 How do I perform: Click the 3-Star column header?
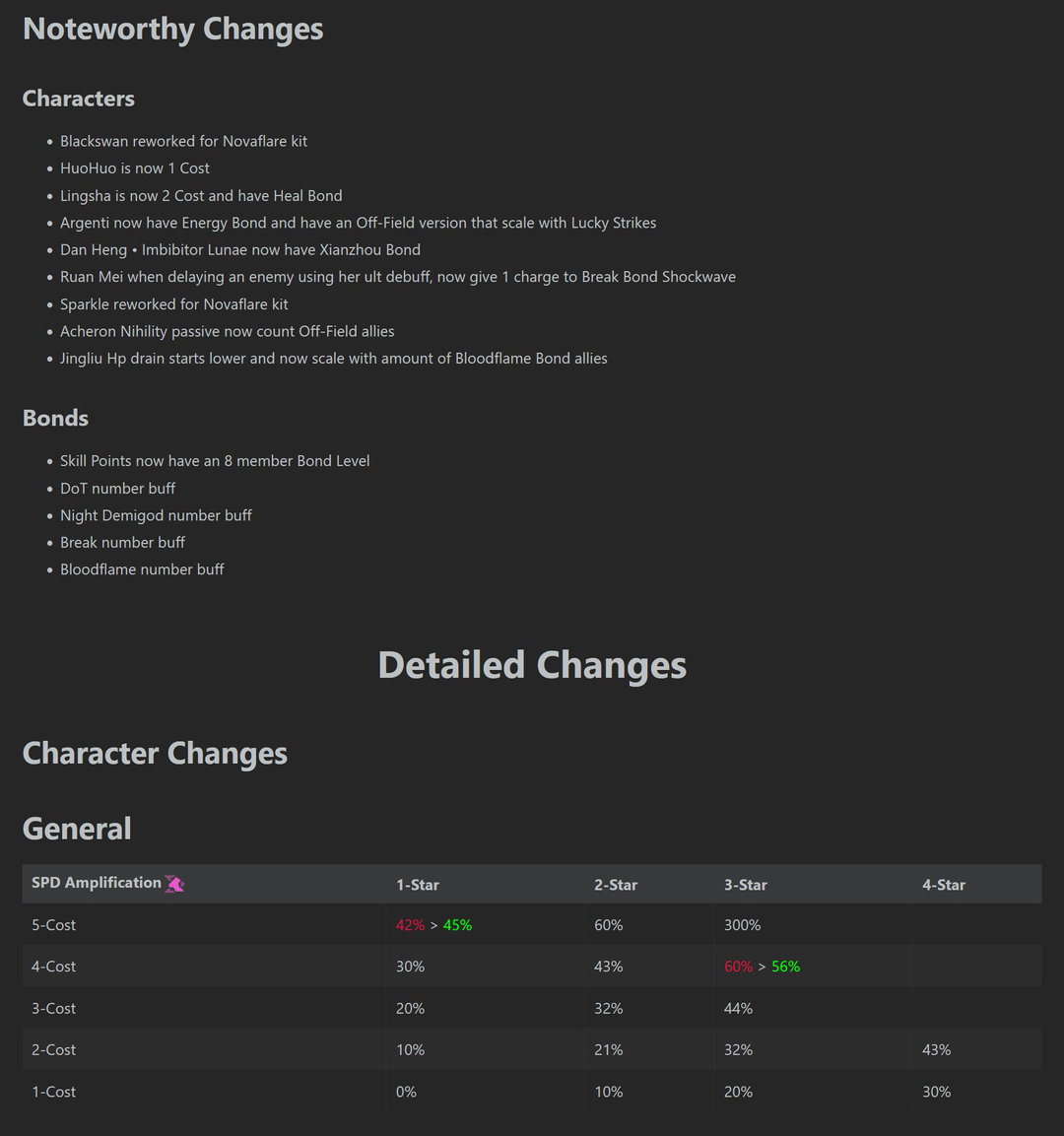pos(745,885)
